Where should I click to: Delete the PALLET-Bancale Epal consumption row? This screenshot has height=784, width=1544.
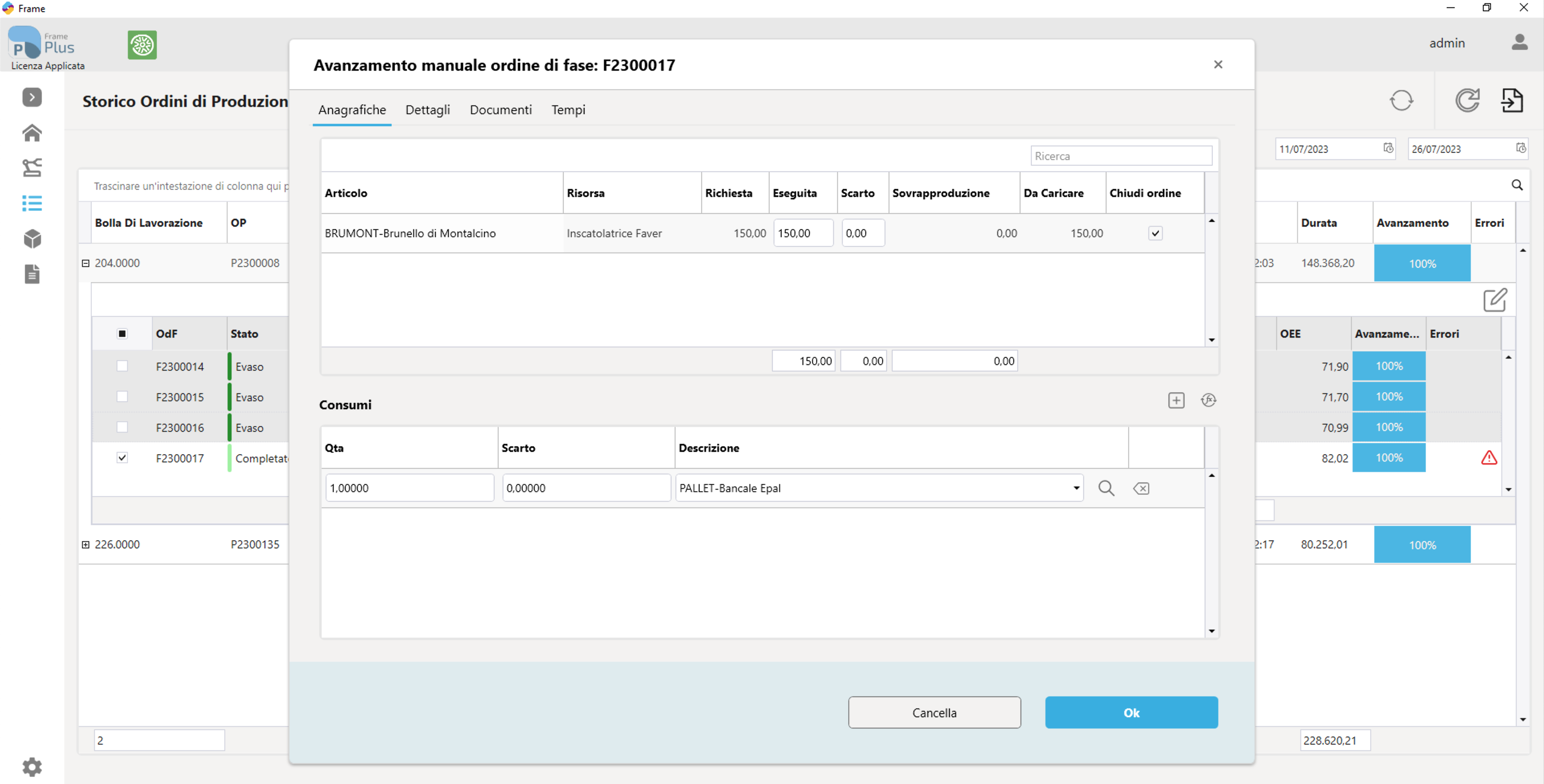(x=1141, y=488)
